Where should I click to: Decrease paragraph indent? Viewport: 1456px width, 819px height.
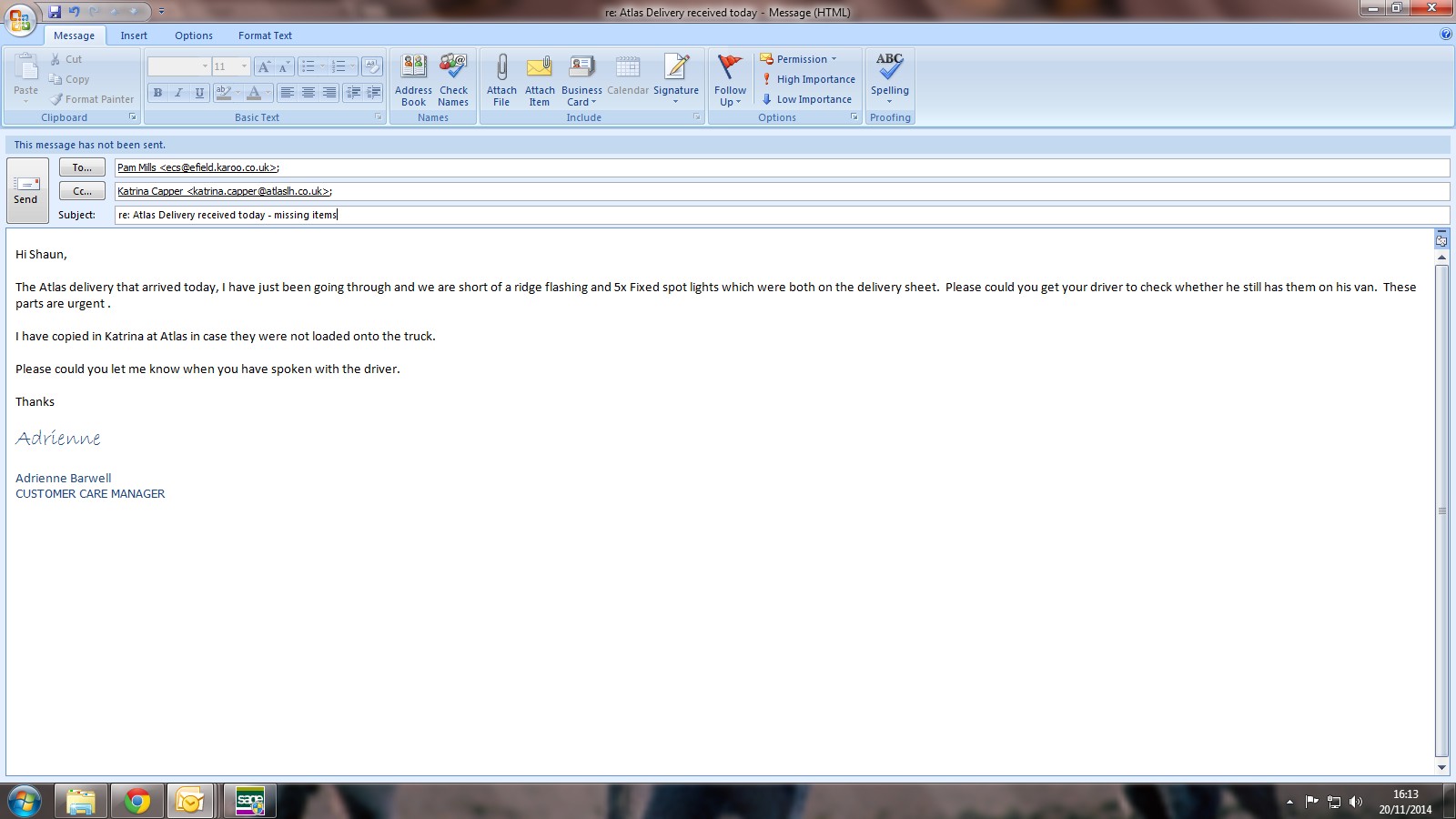[x=353, y=92]
